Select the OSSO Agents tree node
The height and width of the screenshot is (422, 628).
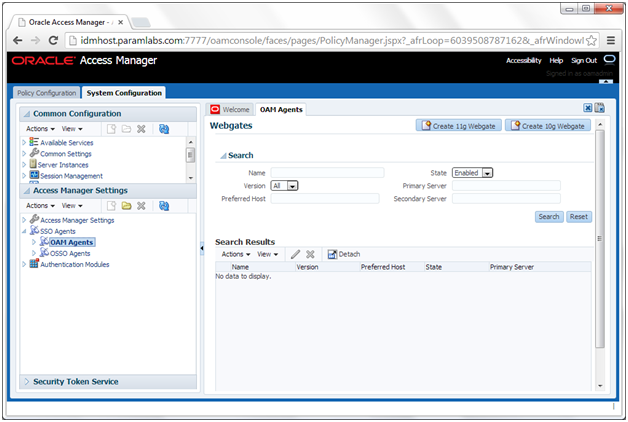(70, 253)
